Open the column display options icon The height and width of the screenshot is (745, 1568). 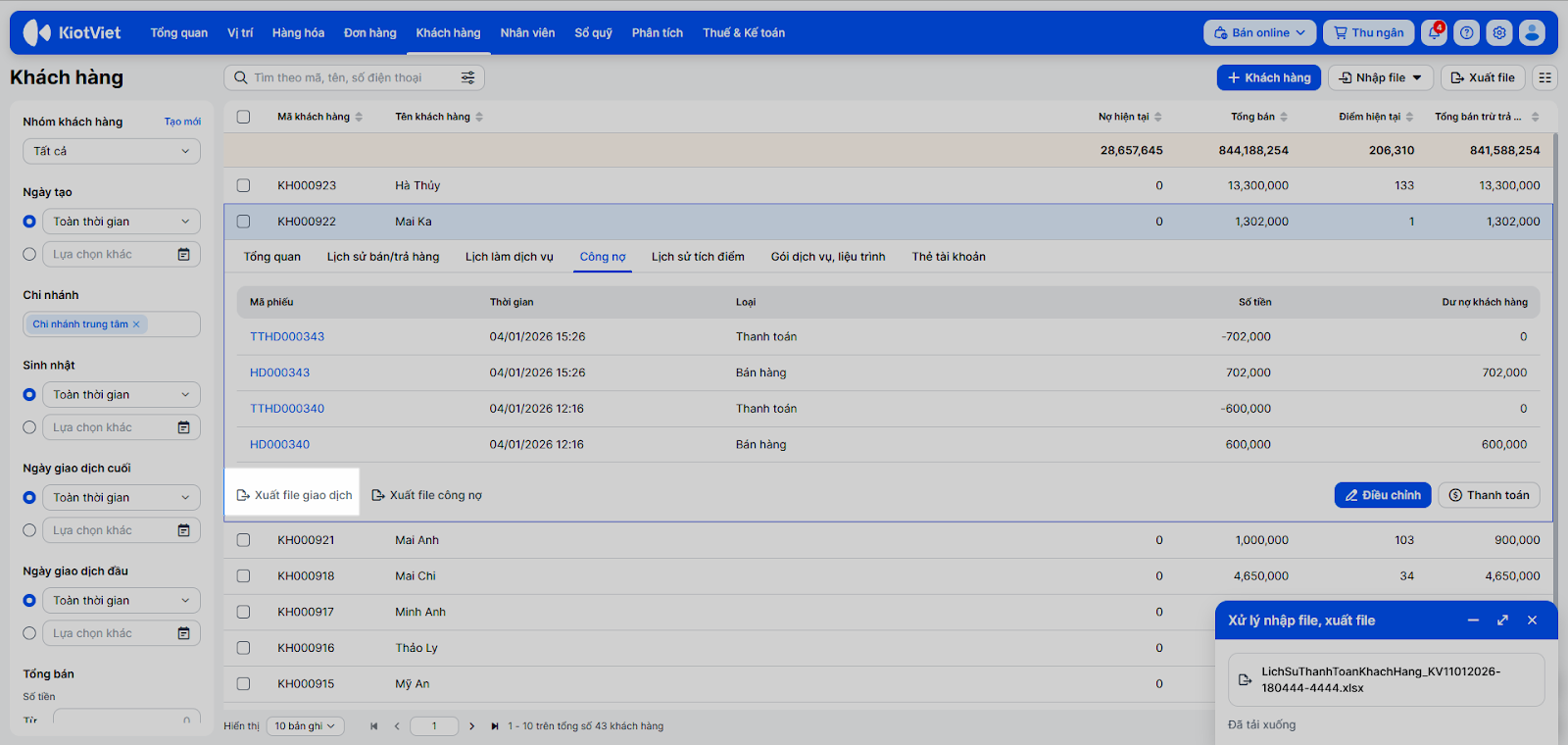1544,77
